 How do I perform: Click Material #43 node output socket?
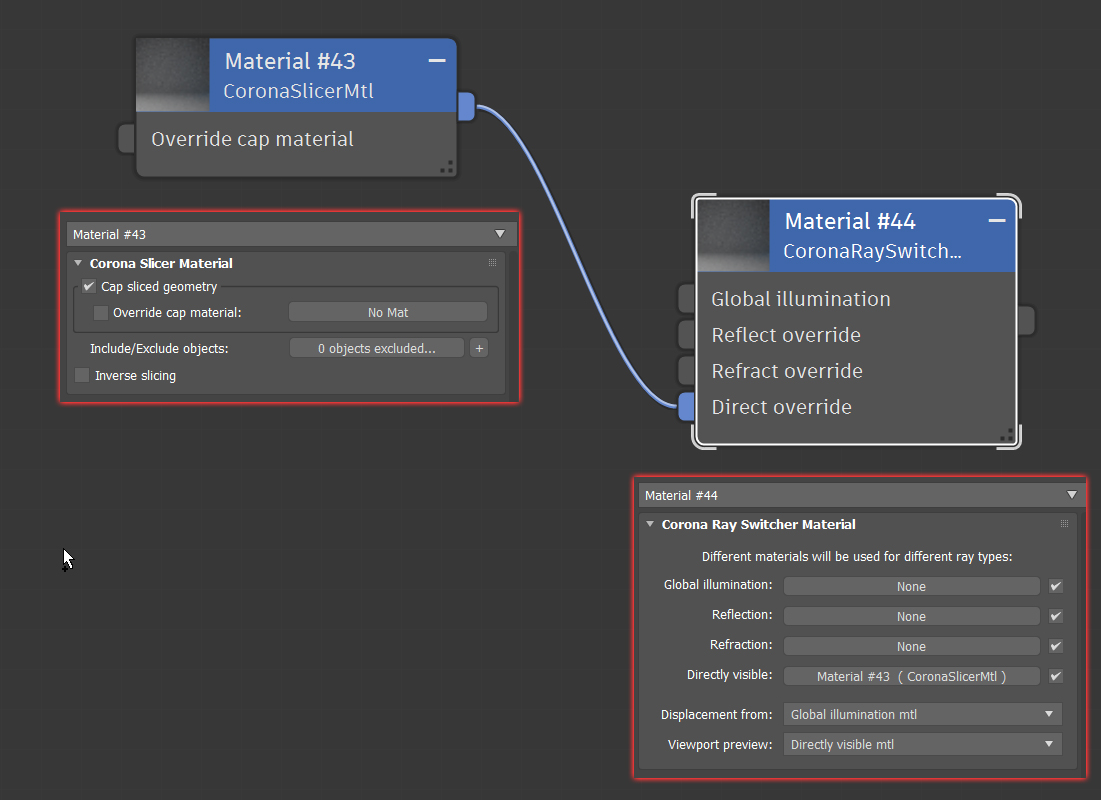click(x=466, y=106)
